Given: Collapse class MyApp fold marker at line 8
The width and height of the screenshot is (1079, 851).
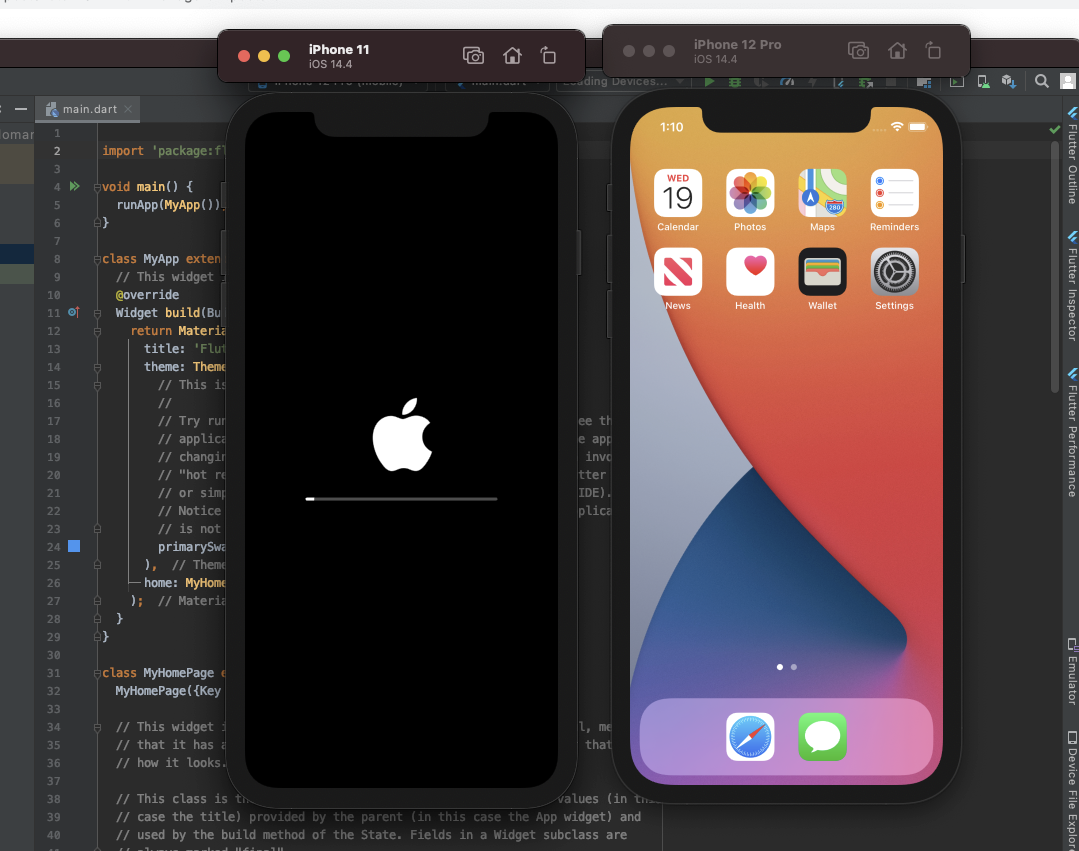Looking at the screenshot, I should pyautogui.click(x=97, y=259).
